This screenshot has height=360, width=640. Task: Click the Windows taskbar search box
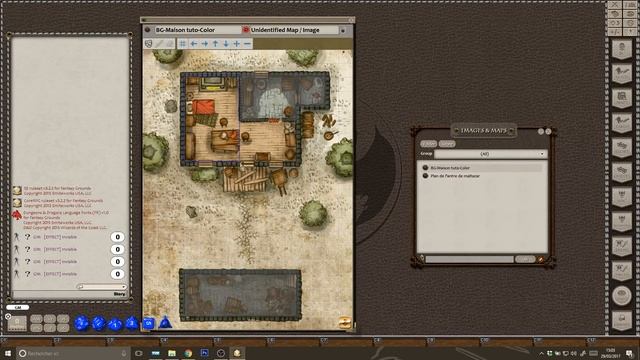73,353
